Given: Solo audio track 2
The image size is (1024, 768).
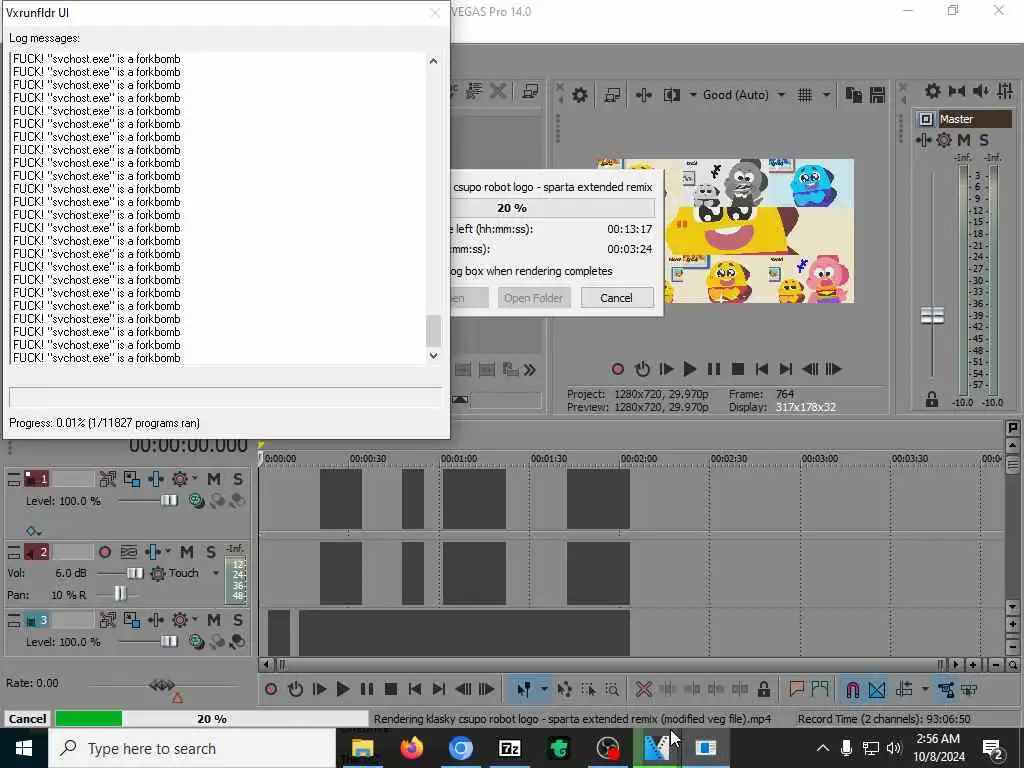Looking at the screenshot, I should pos(210,552).
